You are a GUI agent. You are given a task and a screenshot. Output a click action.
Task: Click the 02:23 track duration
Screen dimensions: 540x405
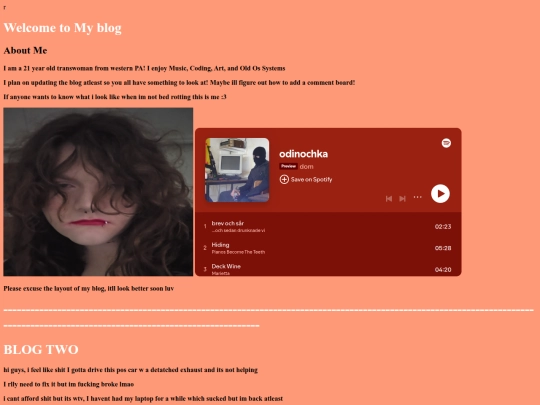tap(443, 227)
